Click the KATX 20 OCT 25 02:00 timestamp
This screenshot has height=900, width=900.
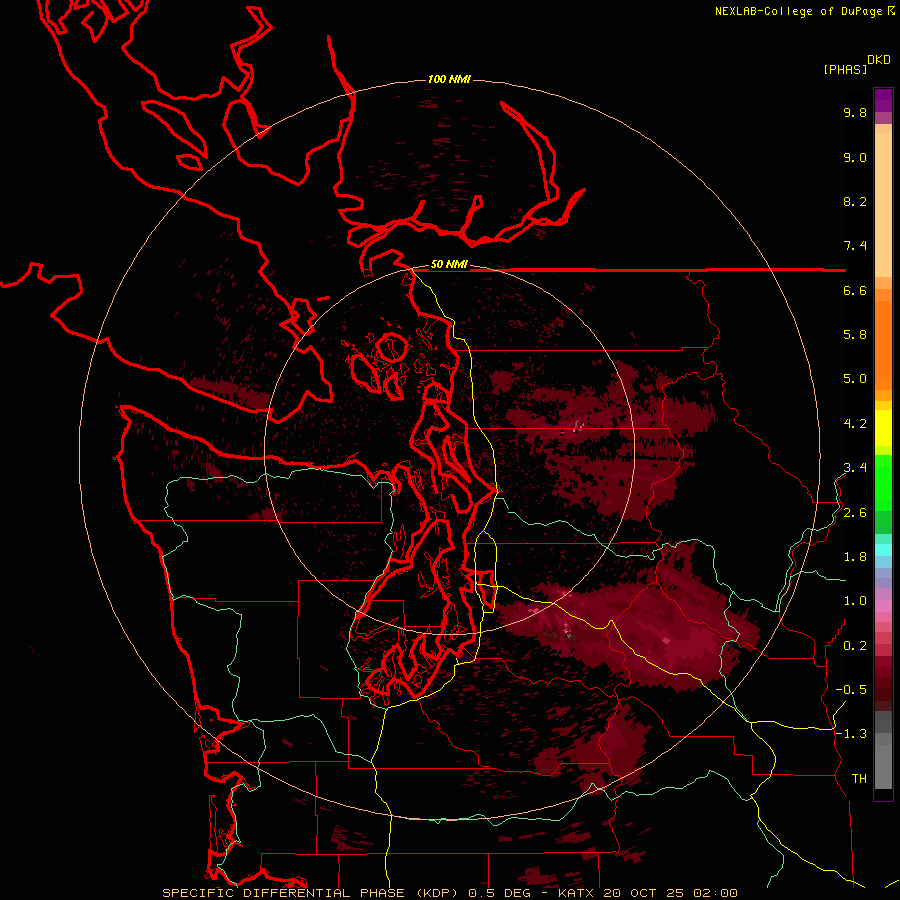[x=647, y=893]
